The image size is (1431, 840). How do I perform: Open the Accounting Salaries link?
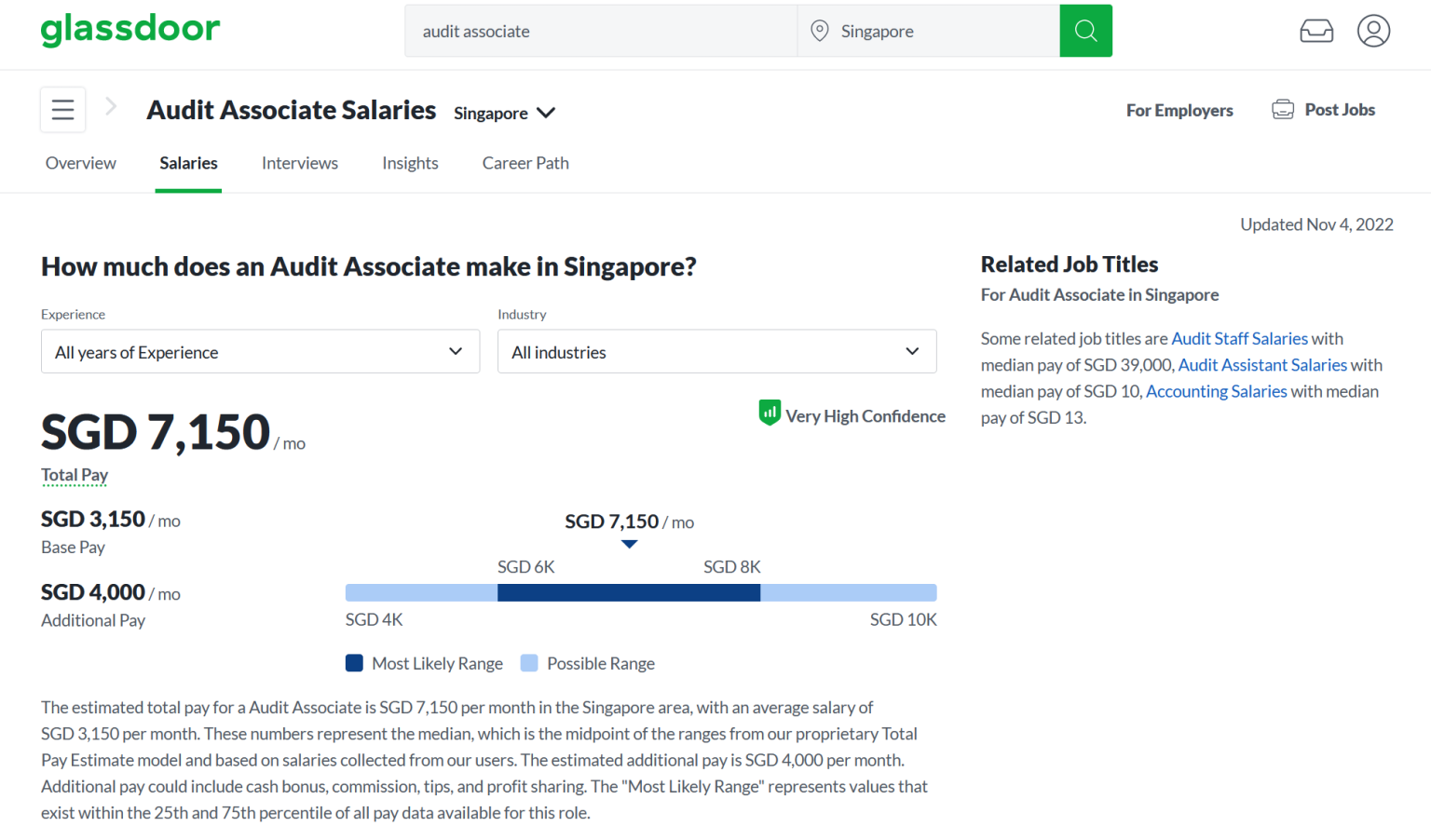pos(1217,391)
